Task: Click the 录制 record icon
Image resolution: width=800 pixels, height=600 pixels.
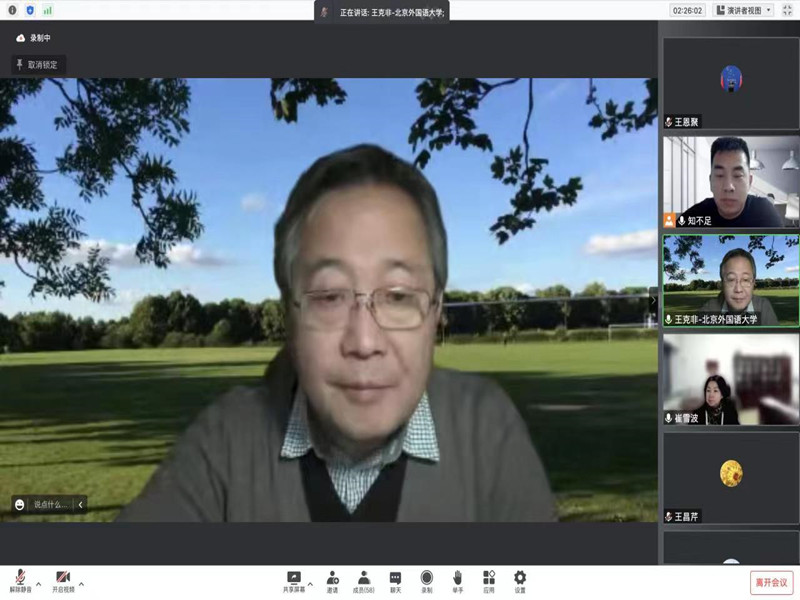Action: tap(426, 580)
